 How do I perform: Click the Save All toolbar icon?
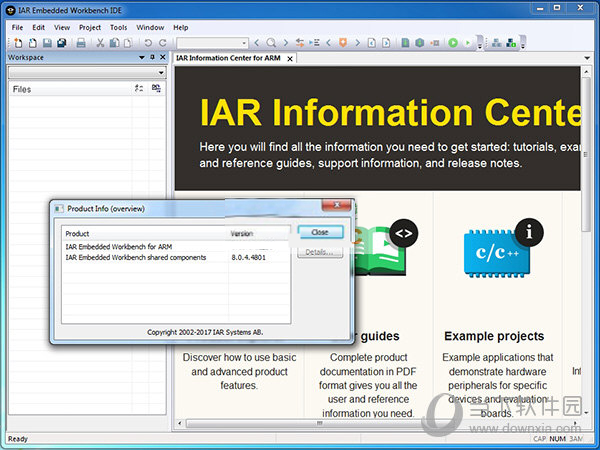(62, 43)
